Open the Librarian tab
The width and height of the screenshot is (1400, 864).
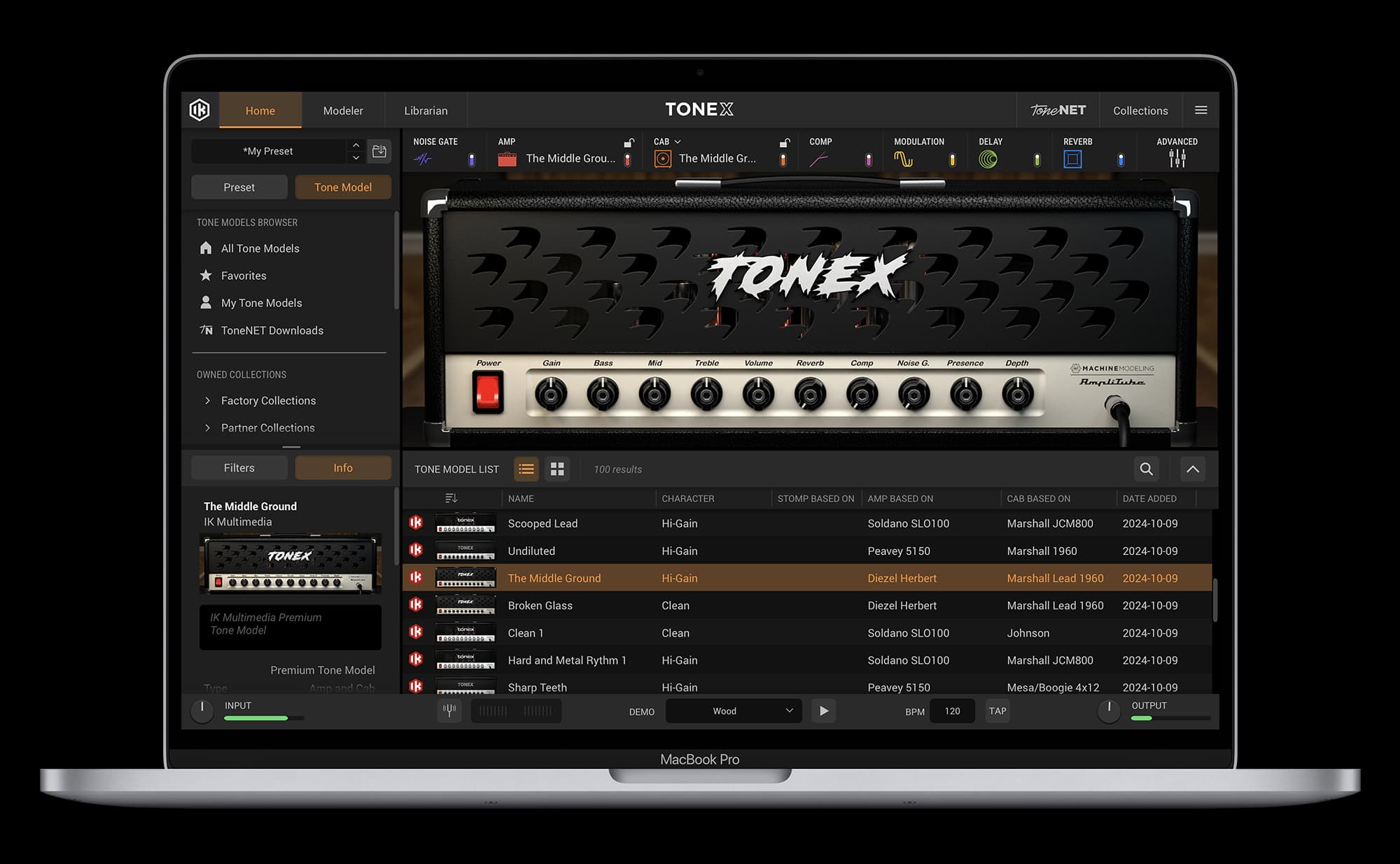point(426,110)
